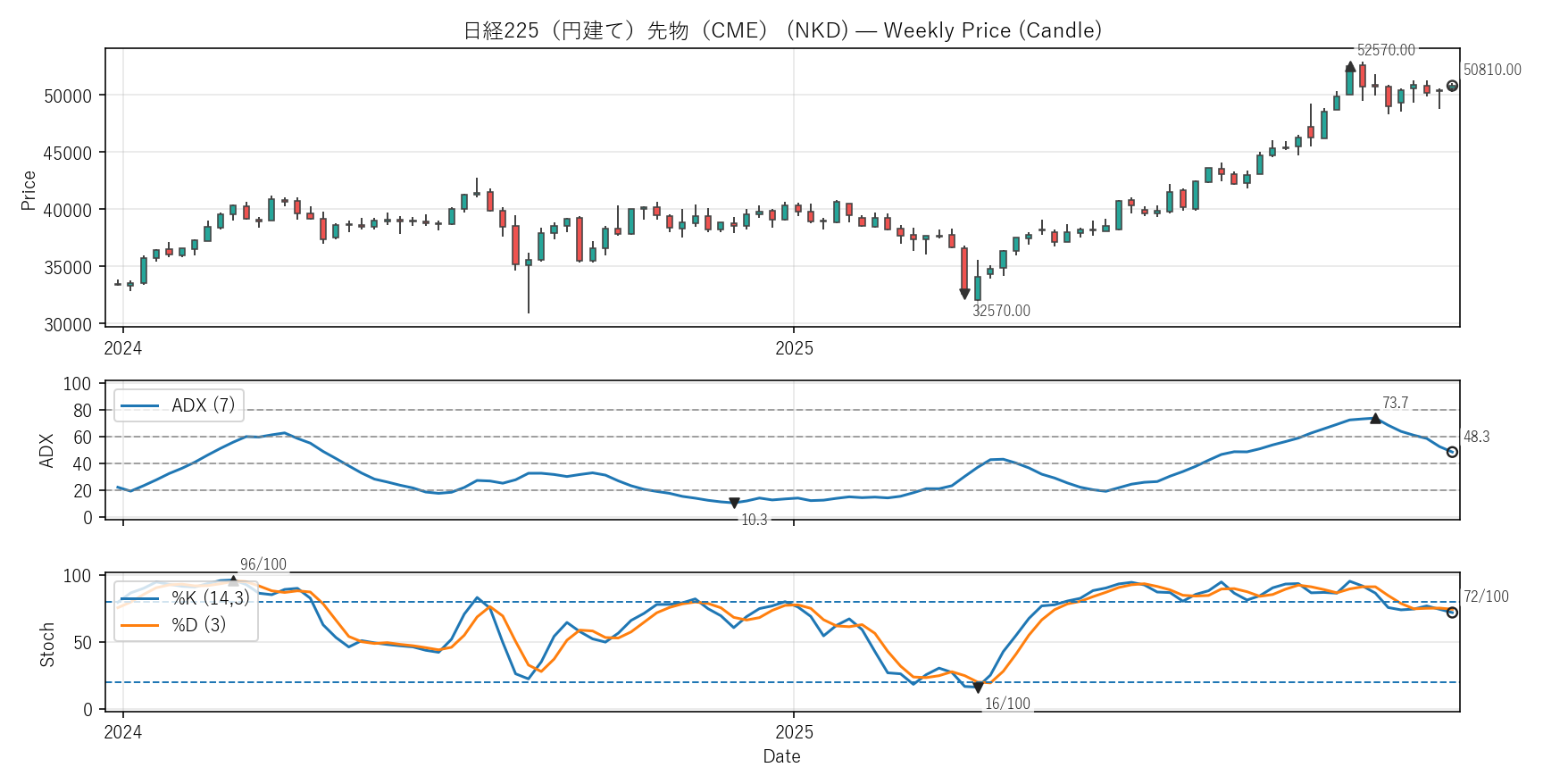Screen dimensions: 1543x784
Task: Click the Stochastic low triangle at 16/100
Action: (978, 688)
